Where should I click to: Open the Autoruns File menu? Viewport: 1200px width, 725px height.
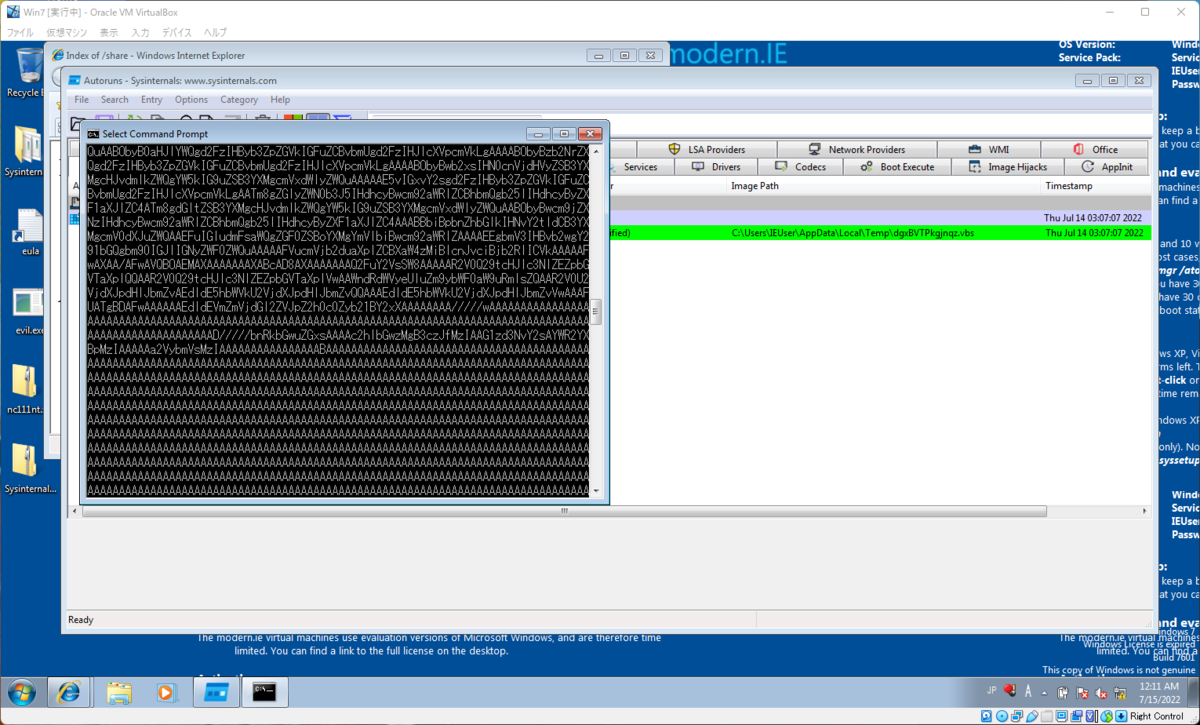coord(81,100)
